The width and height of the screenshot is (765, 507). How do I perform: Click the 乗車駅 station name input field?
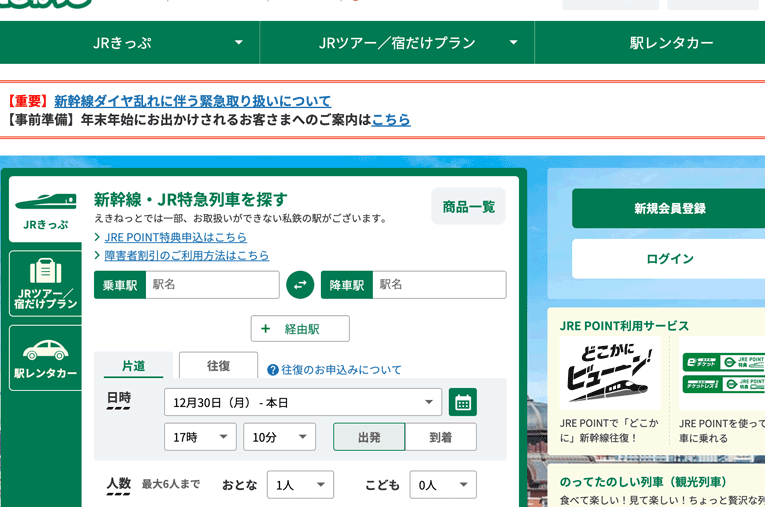coord(212,285)
